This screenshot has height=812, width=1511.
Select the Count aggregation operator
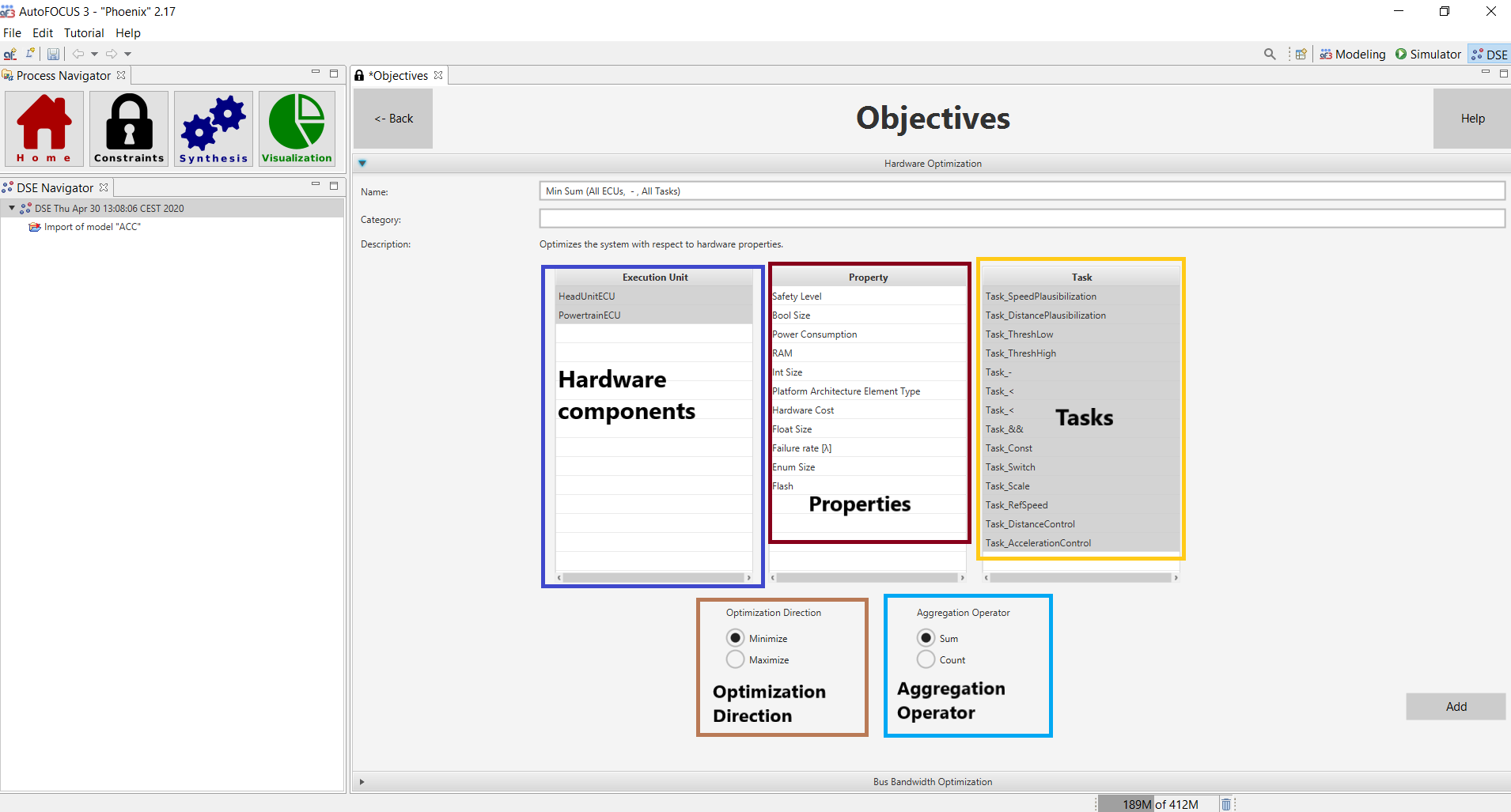926,659
